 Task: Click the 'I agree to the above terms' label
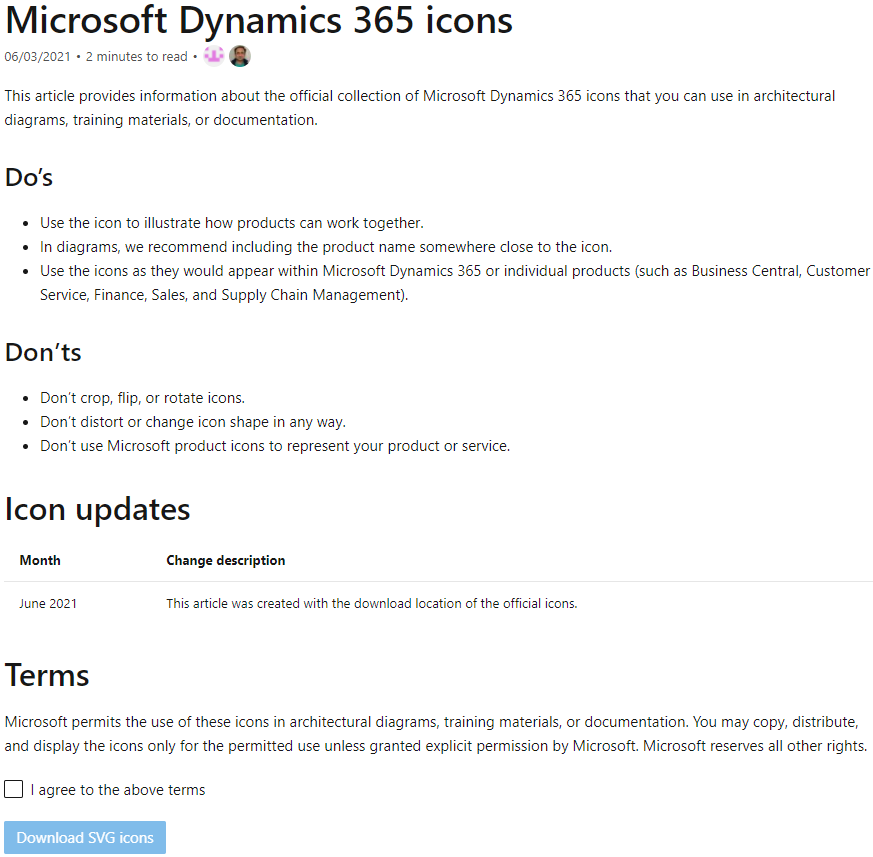click(117, 790)
